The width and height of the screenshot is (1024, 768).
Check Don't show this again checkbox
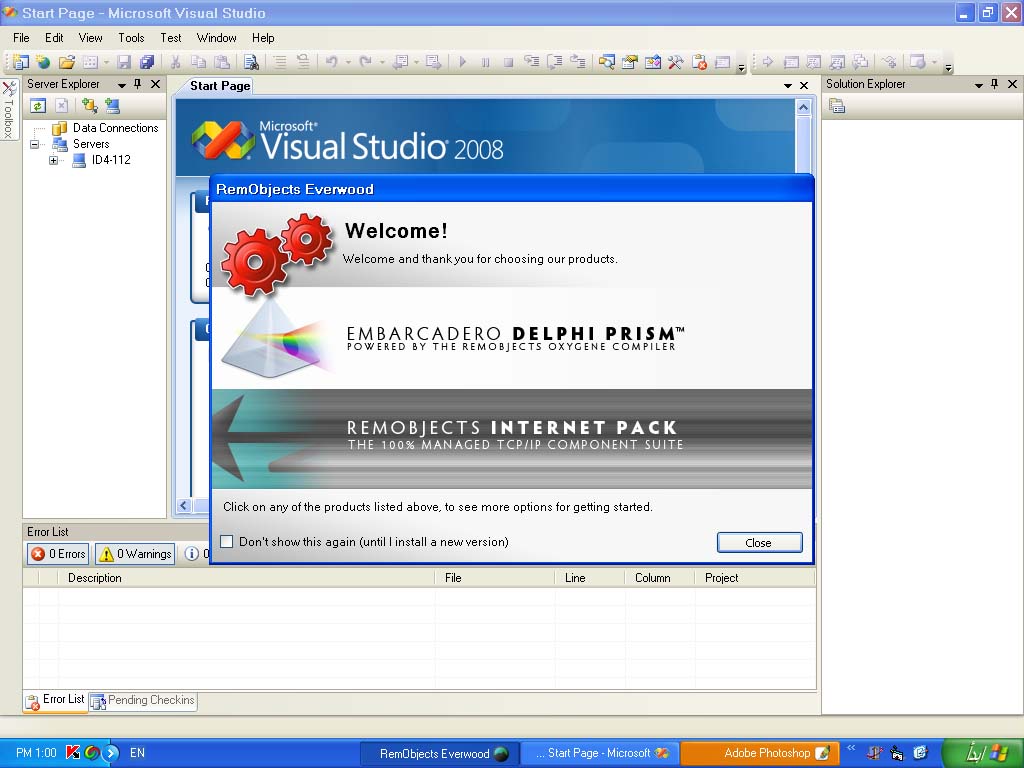[227, 541]
